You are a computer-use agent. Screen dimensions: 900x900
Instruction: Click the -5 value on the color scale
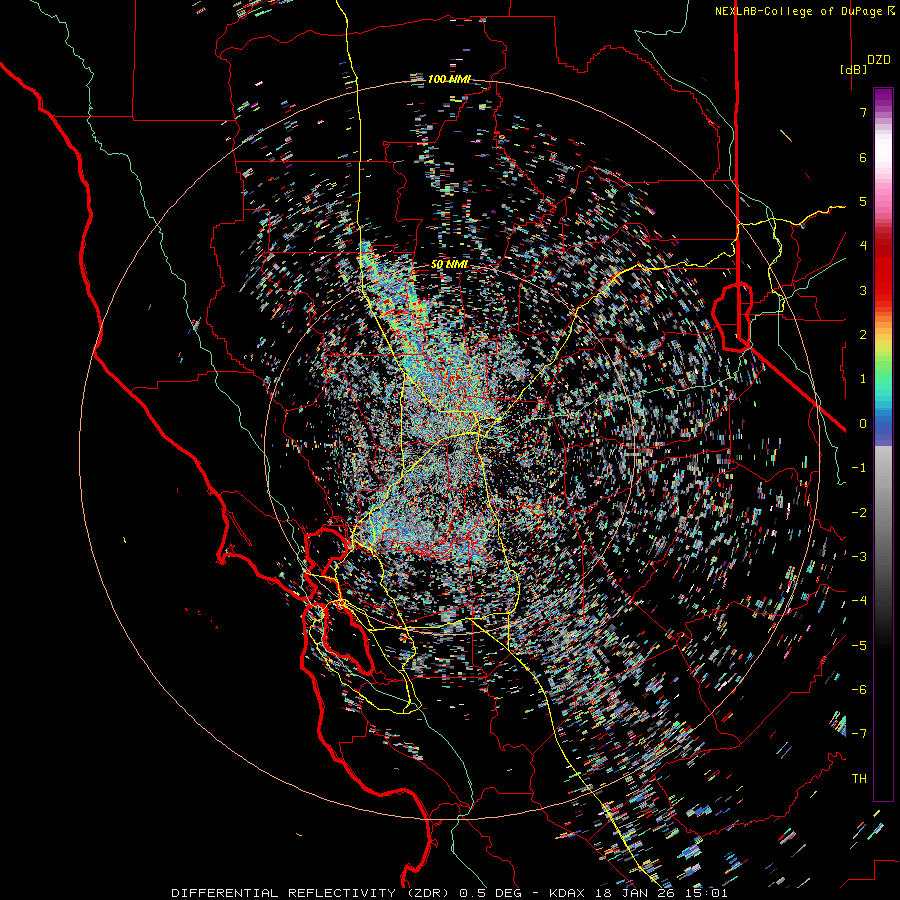tap(859, 646)
